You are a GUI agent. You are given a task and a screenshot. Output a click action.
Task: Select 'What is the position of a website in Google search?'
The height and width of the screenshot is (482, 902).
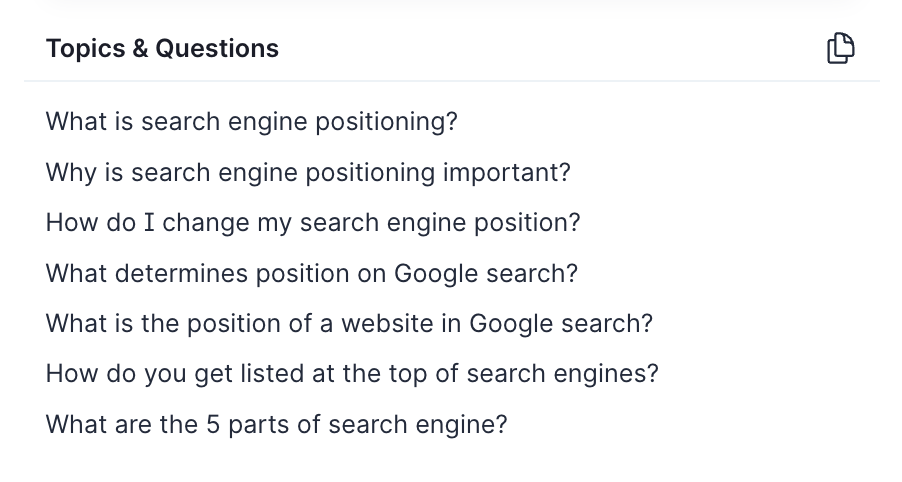(349, 323)
